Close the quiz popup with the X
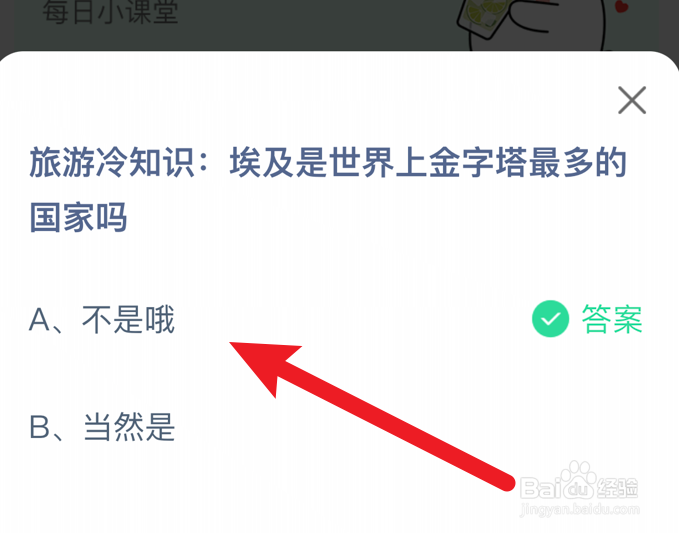Screen dimensions: 679x533 tap(632, 100)
